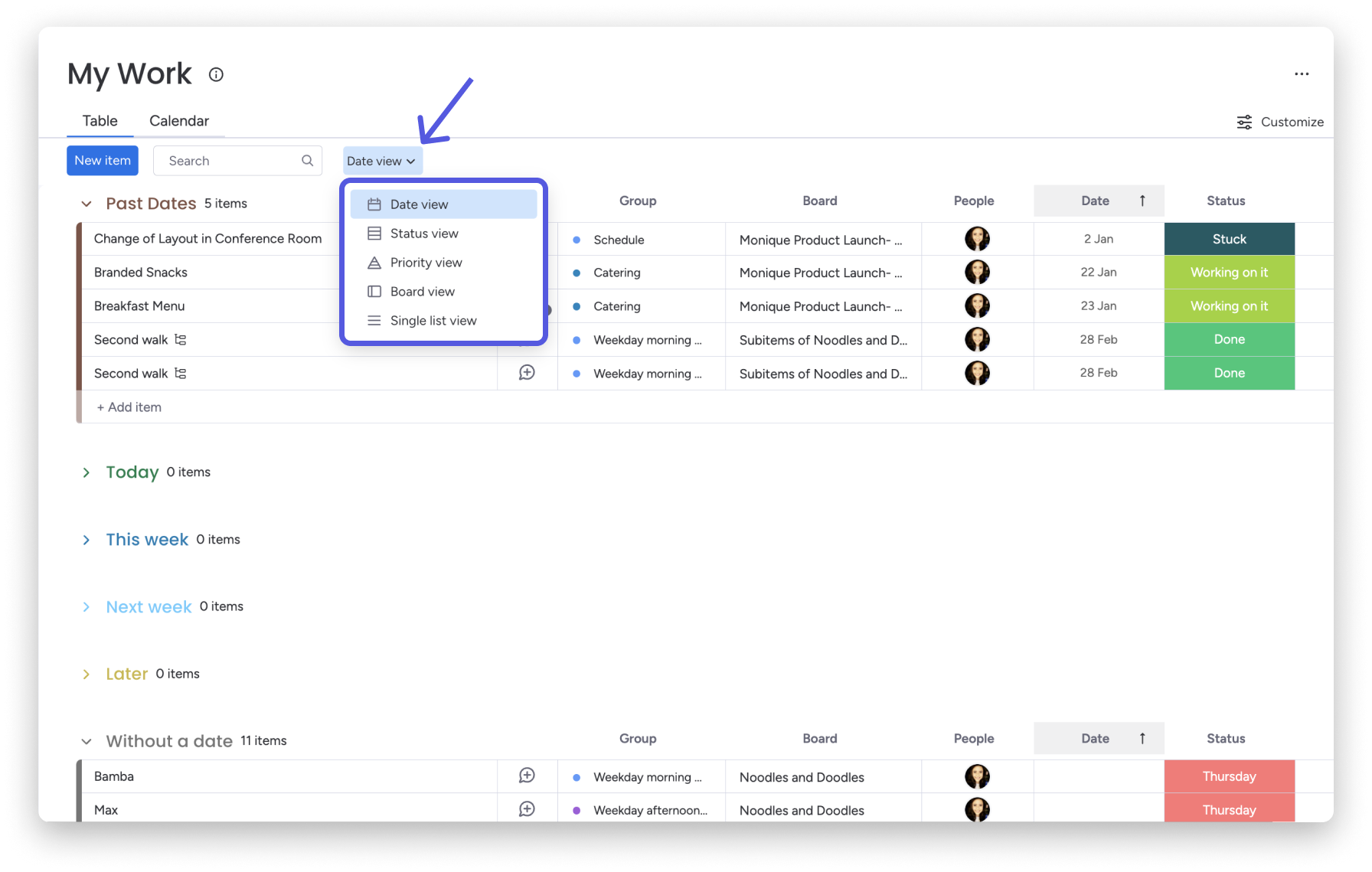Image resolution: width=1372 pixels, height=872 pixels.
Task: Select Status view from the menu
Action: [x=424, y=234]
